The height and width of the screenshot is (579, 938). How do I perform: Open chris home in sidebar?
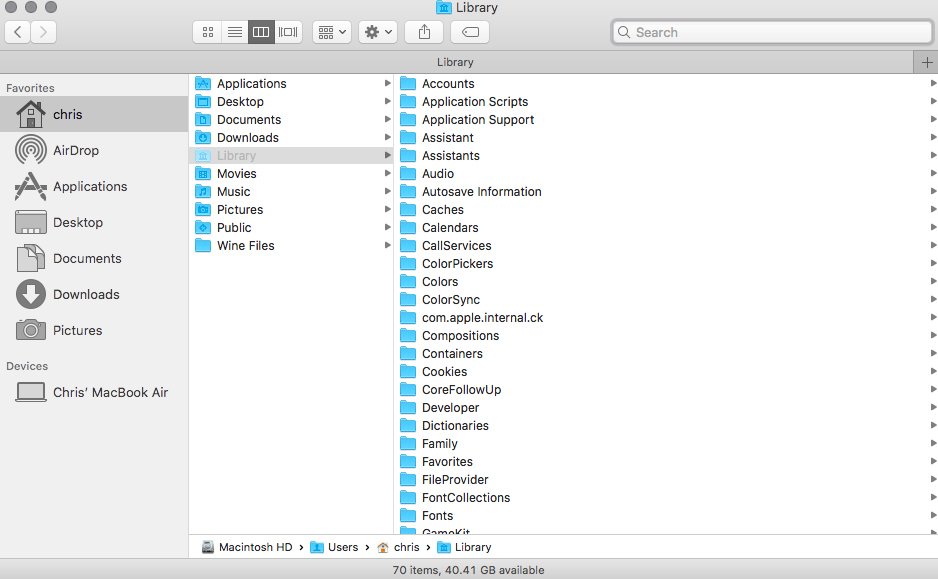point(94,114)
